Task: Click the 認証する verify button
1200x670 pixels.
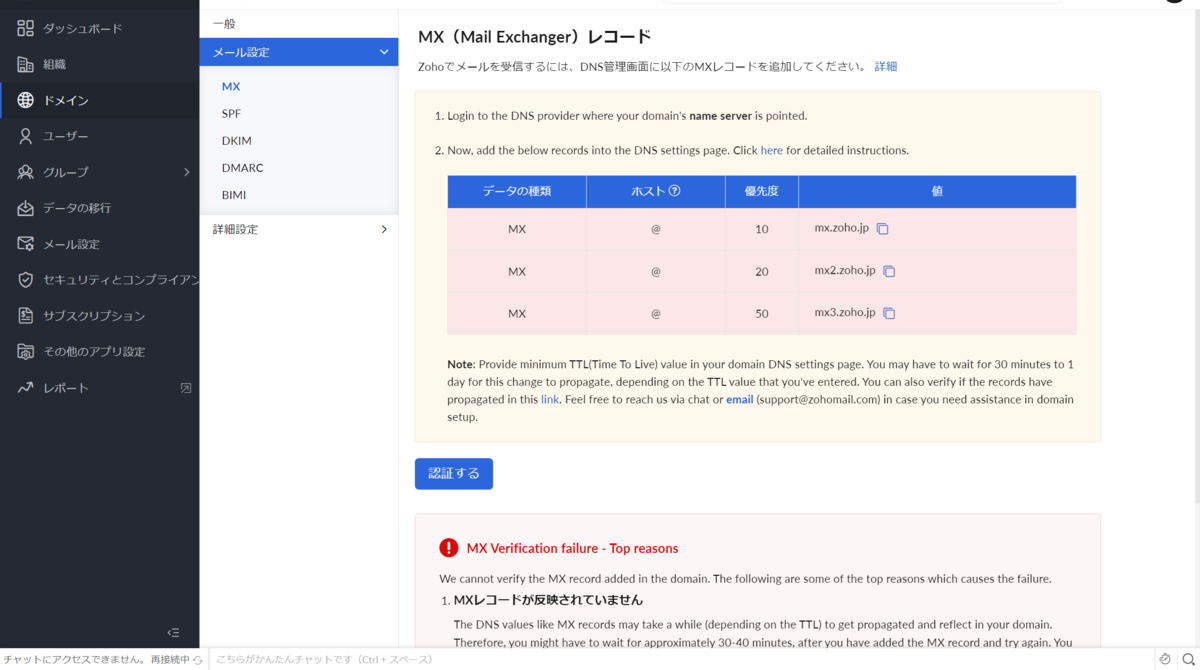Action: click(x=454, y=474)
